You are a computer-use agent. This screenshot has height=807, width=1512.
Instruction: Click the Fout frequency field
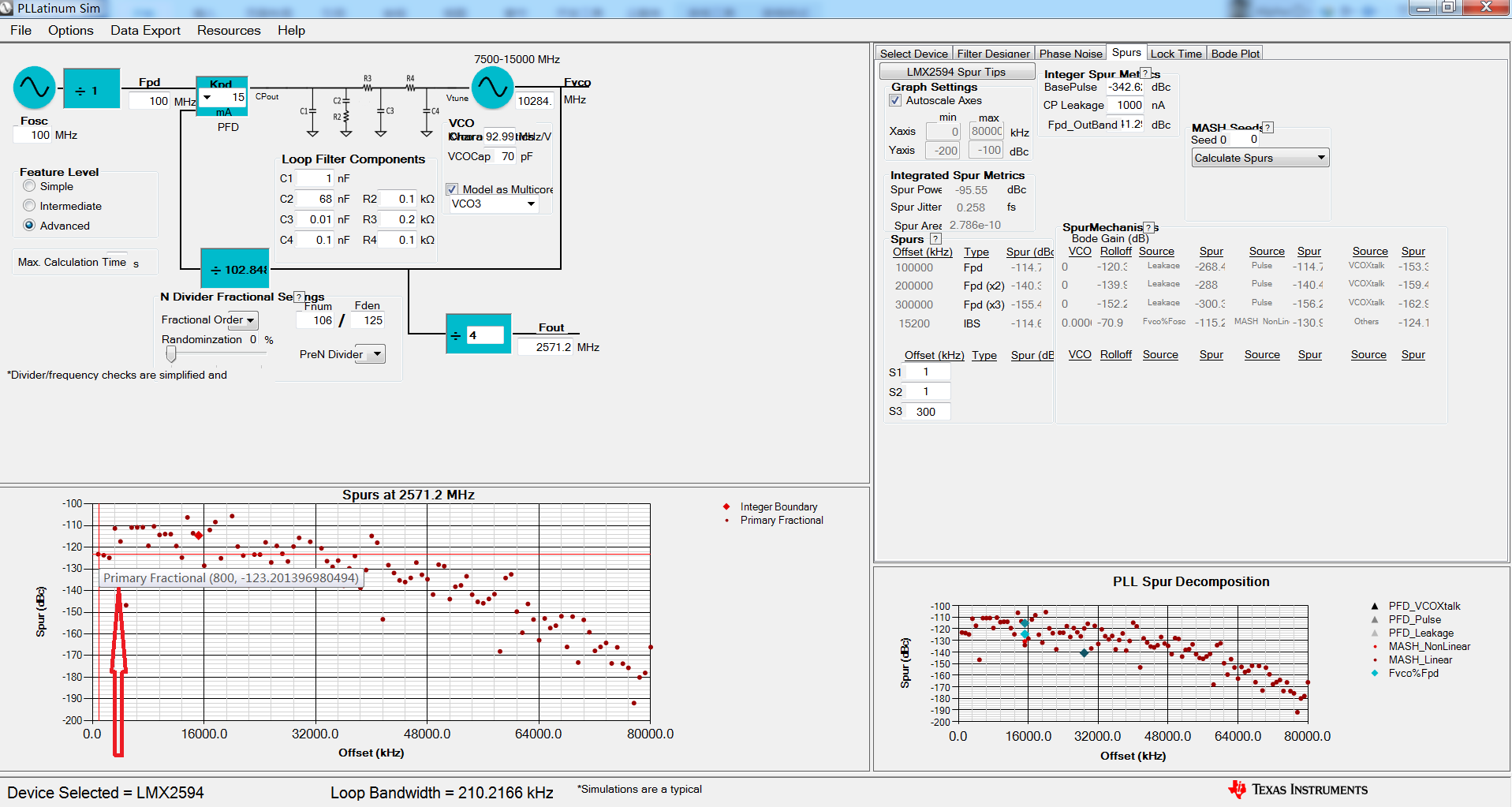[x=546, y=347]
